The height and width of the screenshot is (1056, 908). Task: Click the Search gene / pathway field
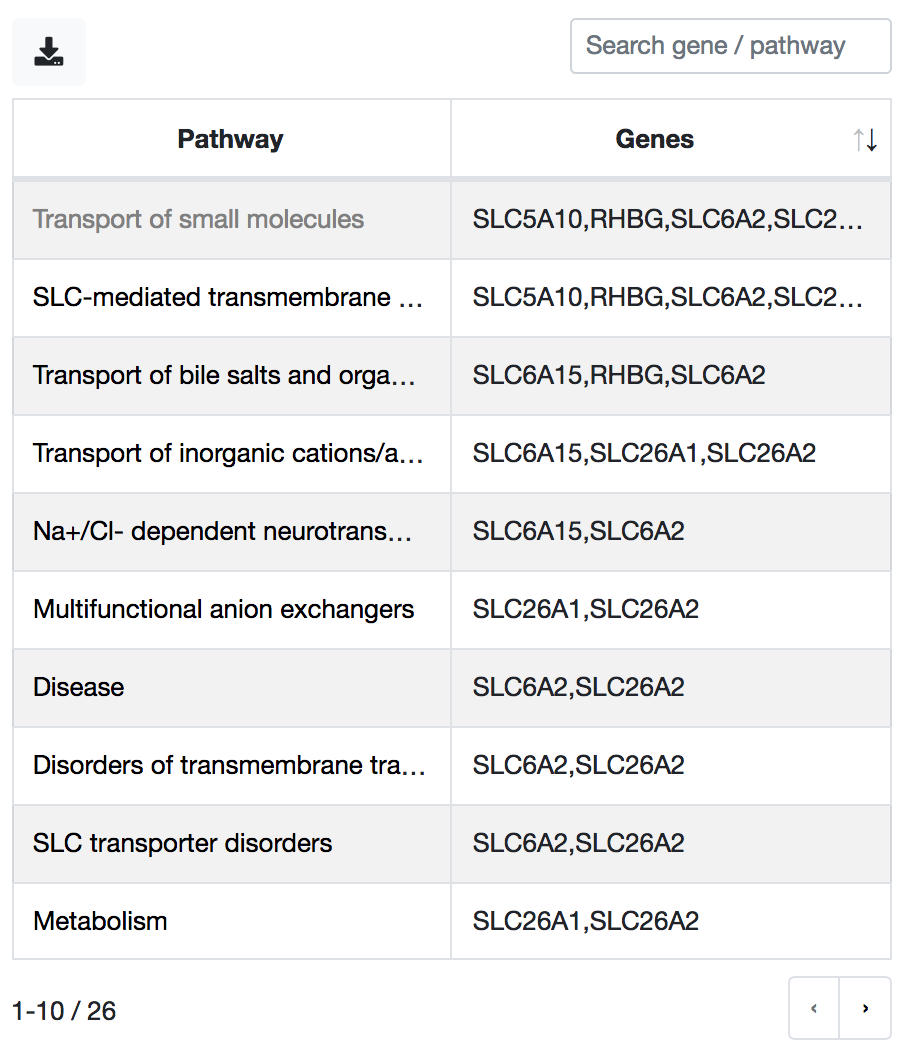730,46
